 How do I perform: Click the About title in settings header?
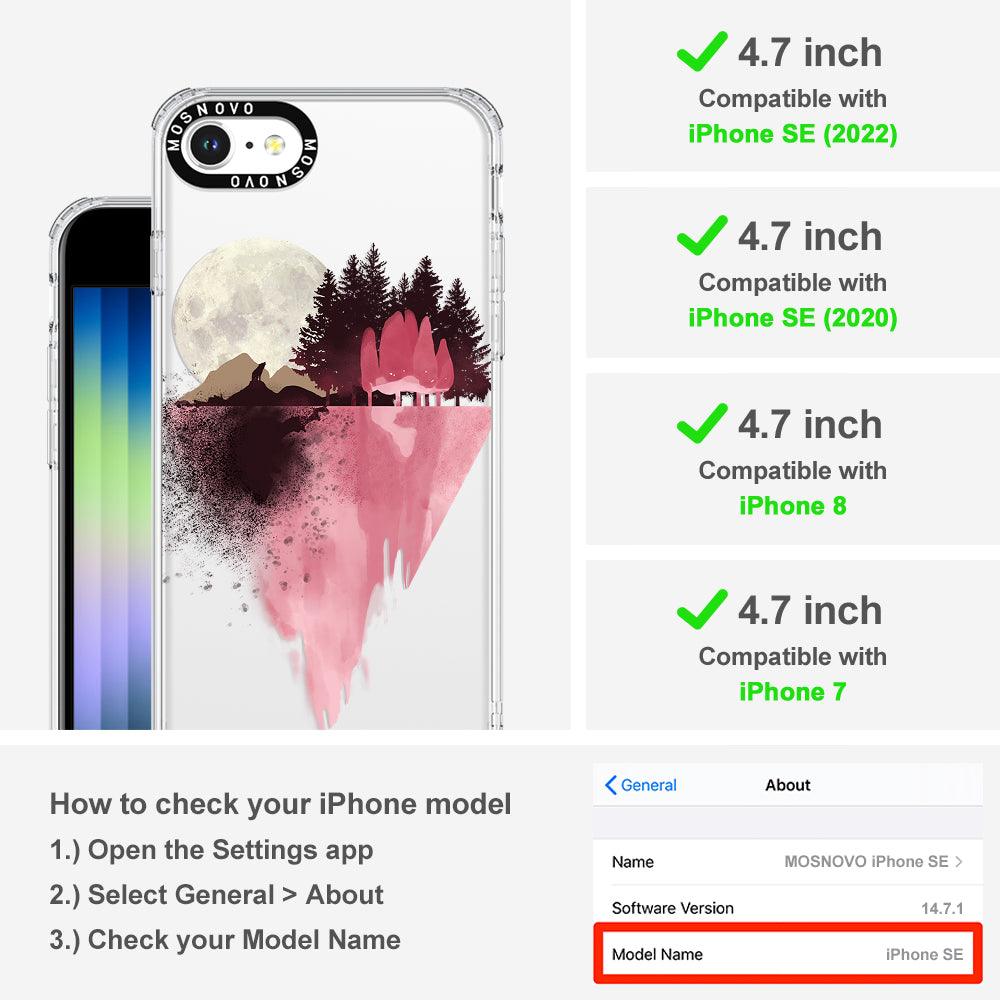(x=788, y=785)
